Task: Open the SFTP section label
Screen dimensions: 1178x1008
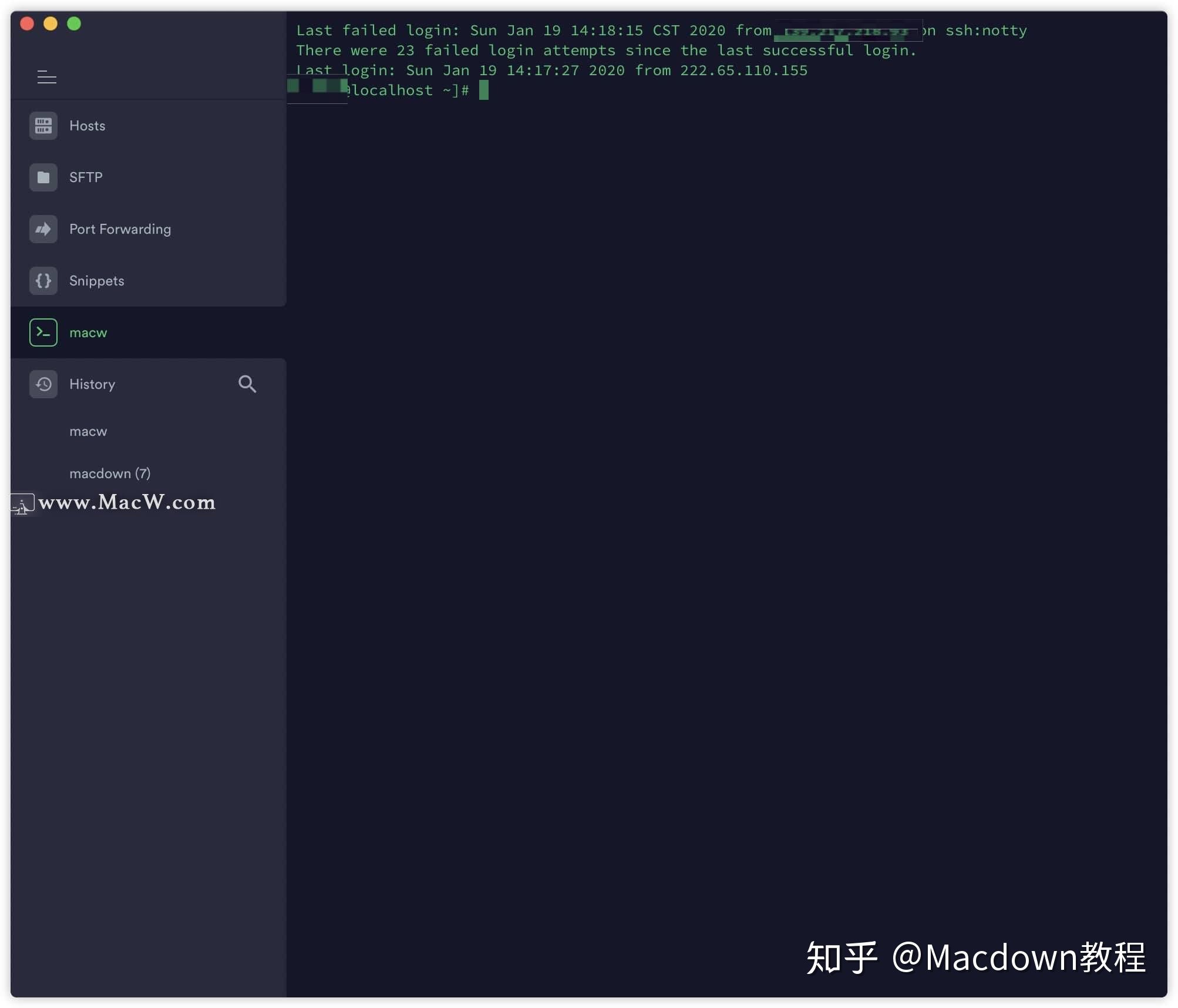Action: [86, 177]
